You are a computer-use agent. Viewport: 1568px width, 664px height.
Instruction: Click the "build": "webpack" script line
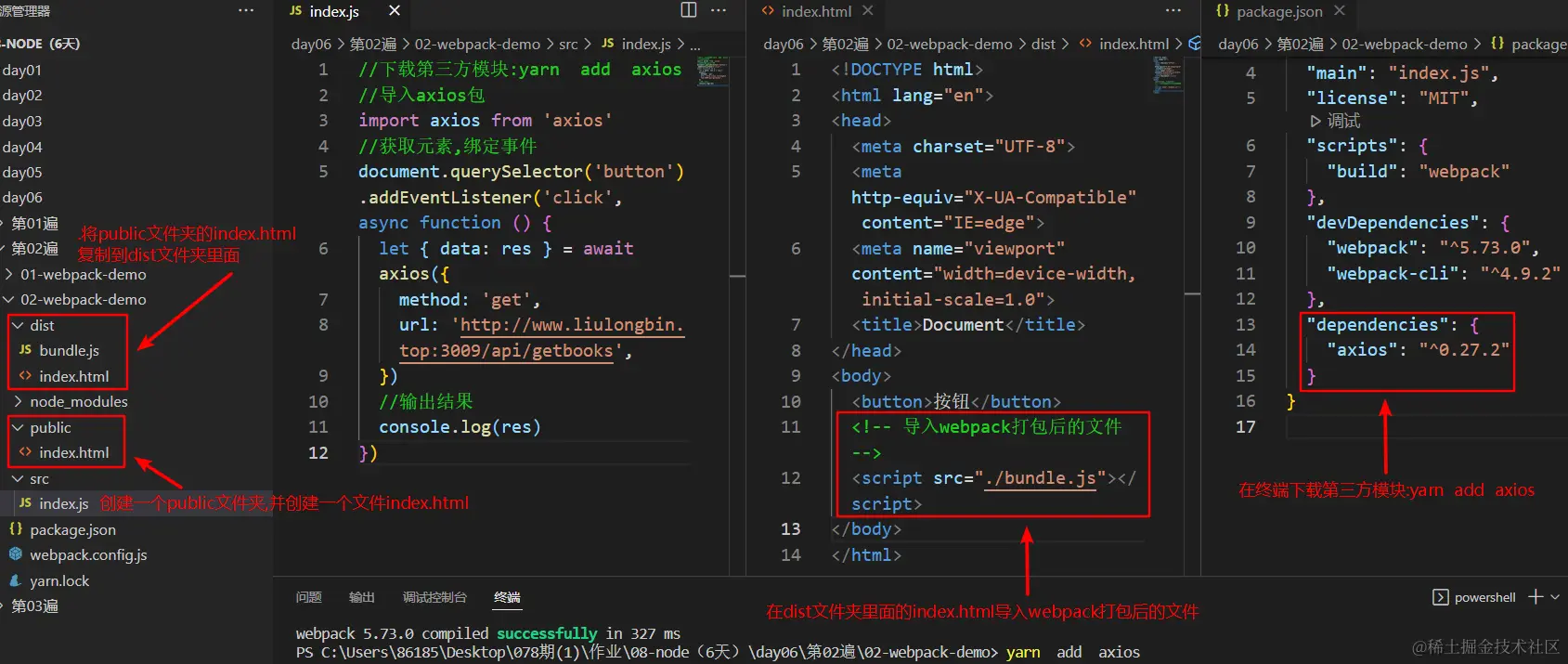tap(1418, 171)
